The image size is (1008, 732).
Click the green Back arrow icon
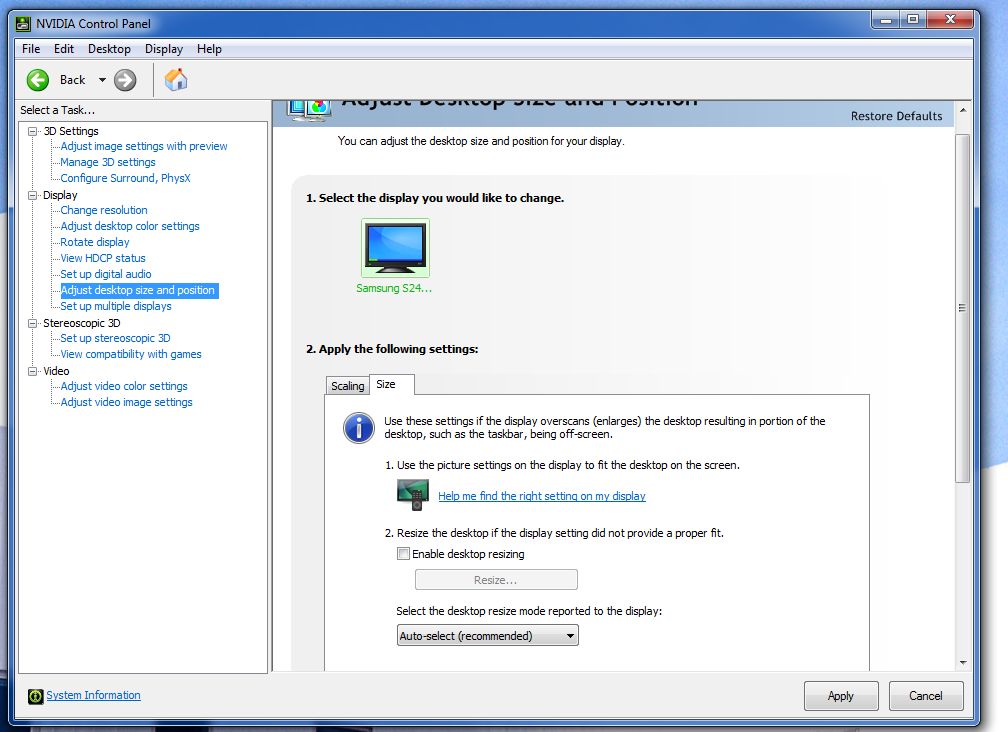[x=38, y=80]
